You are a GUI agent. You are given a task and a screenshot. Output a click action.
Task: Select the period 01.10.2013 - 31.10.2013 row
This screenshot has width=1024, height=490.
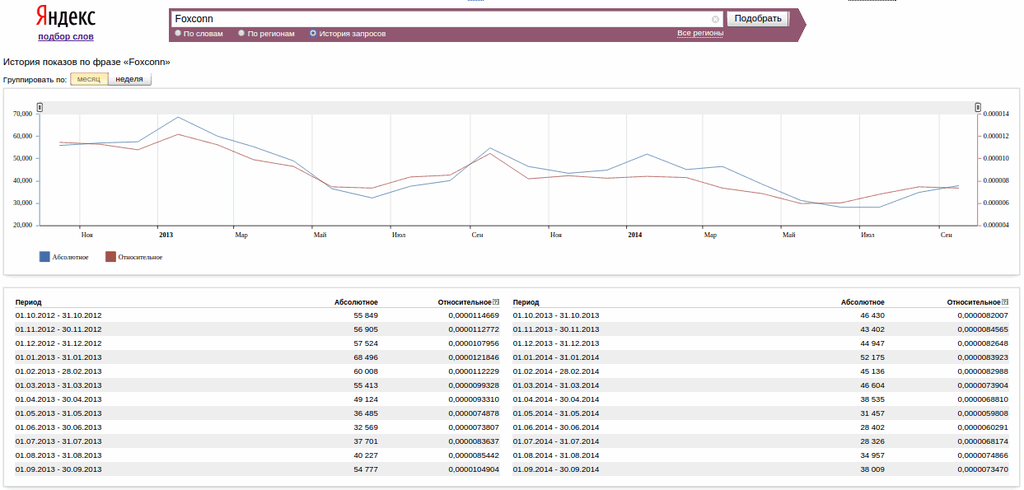pos(761,315)
